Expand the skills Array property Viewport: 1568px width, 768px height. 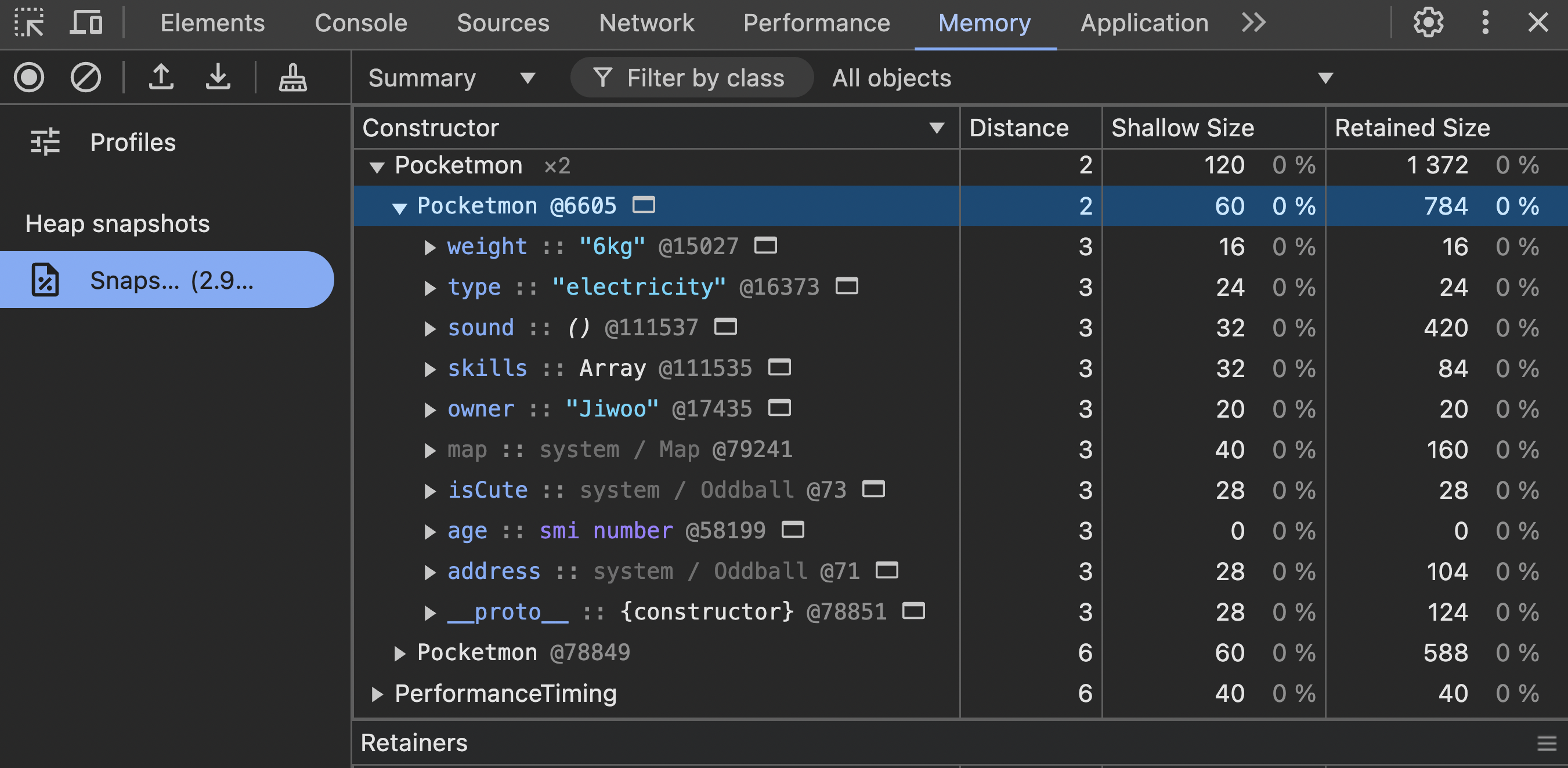point(430,369)
